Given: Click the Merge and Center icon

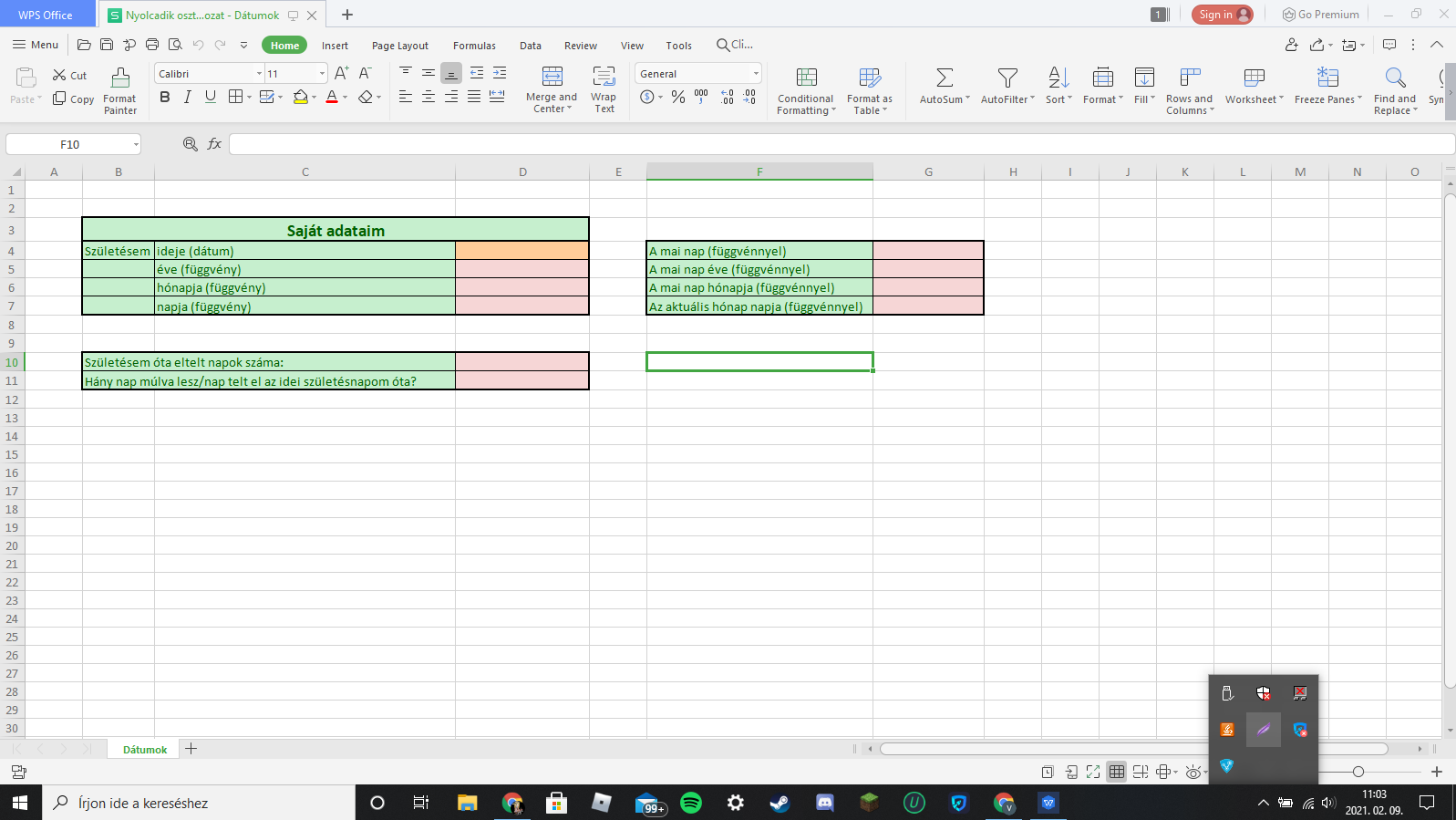Looking at the screenshot, I should tap(552, 77).
